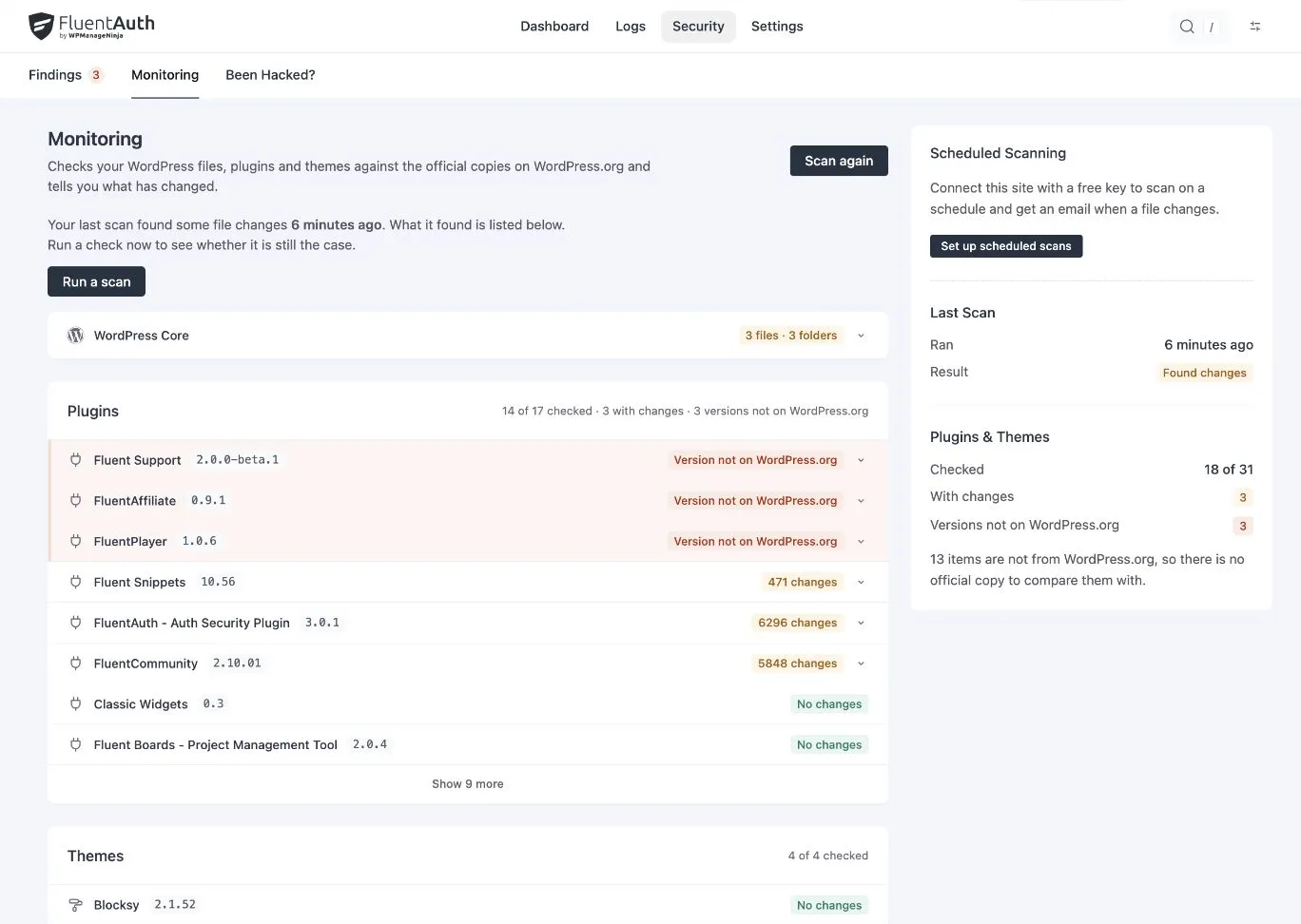Viewport: 1301px width, 924px height.
Task: Open the sliders preferences icon
Action: click(x=1255, y=27)
